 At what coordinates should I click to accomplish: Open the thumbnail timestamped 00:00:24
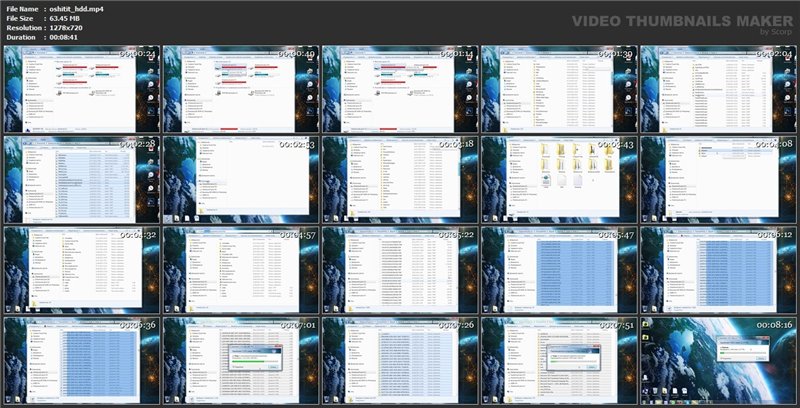tap(80, 88)
